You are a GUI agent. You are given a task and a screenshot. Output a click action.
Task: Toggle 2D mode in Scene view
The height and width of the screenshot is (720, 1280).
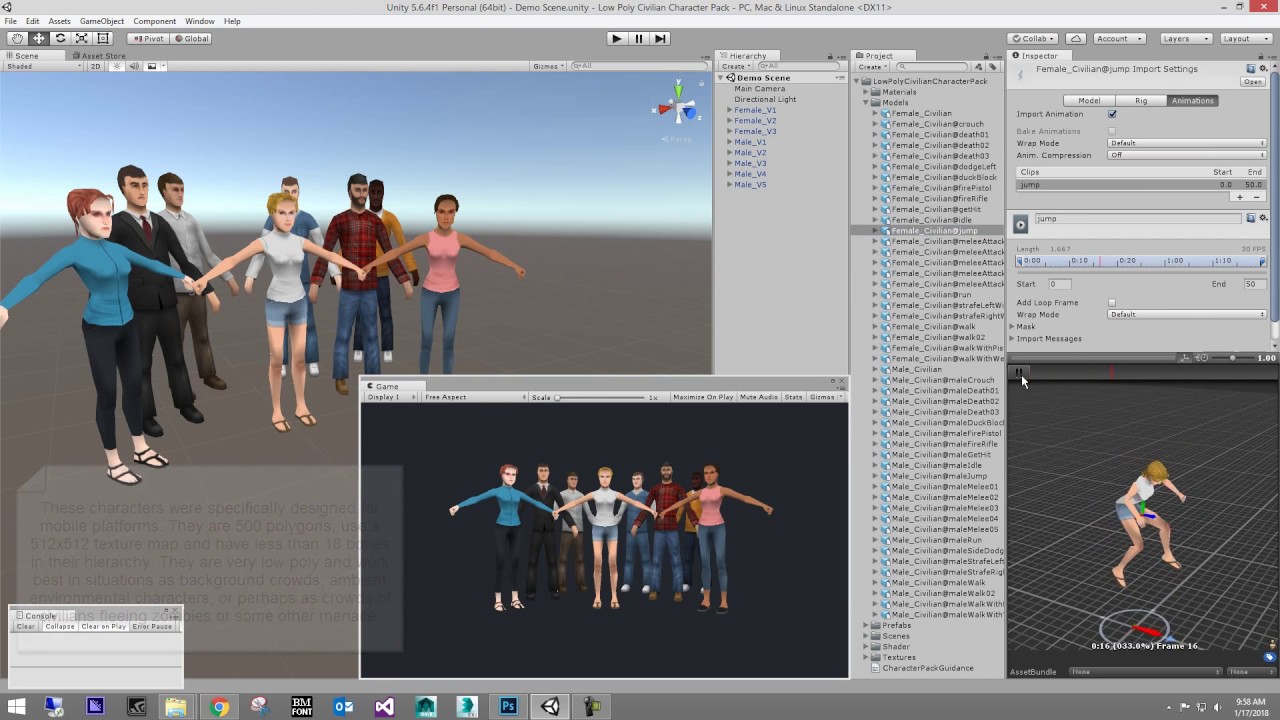coord(95,66)
